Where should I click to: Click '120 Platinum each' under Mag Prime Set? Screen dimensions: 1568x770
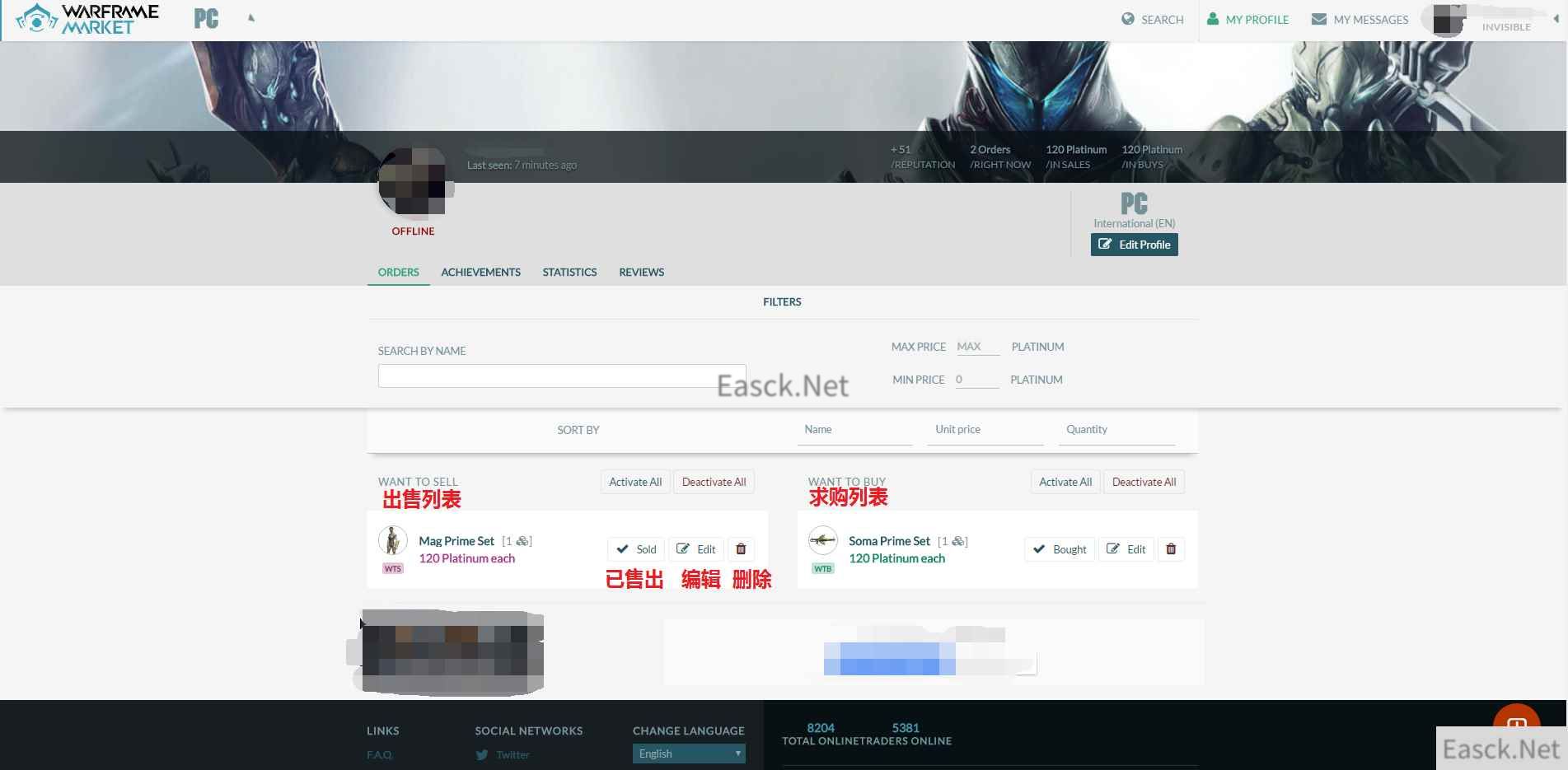click(x=466, y=558)
